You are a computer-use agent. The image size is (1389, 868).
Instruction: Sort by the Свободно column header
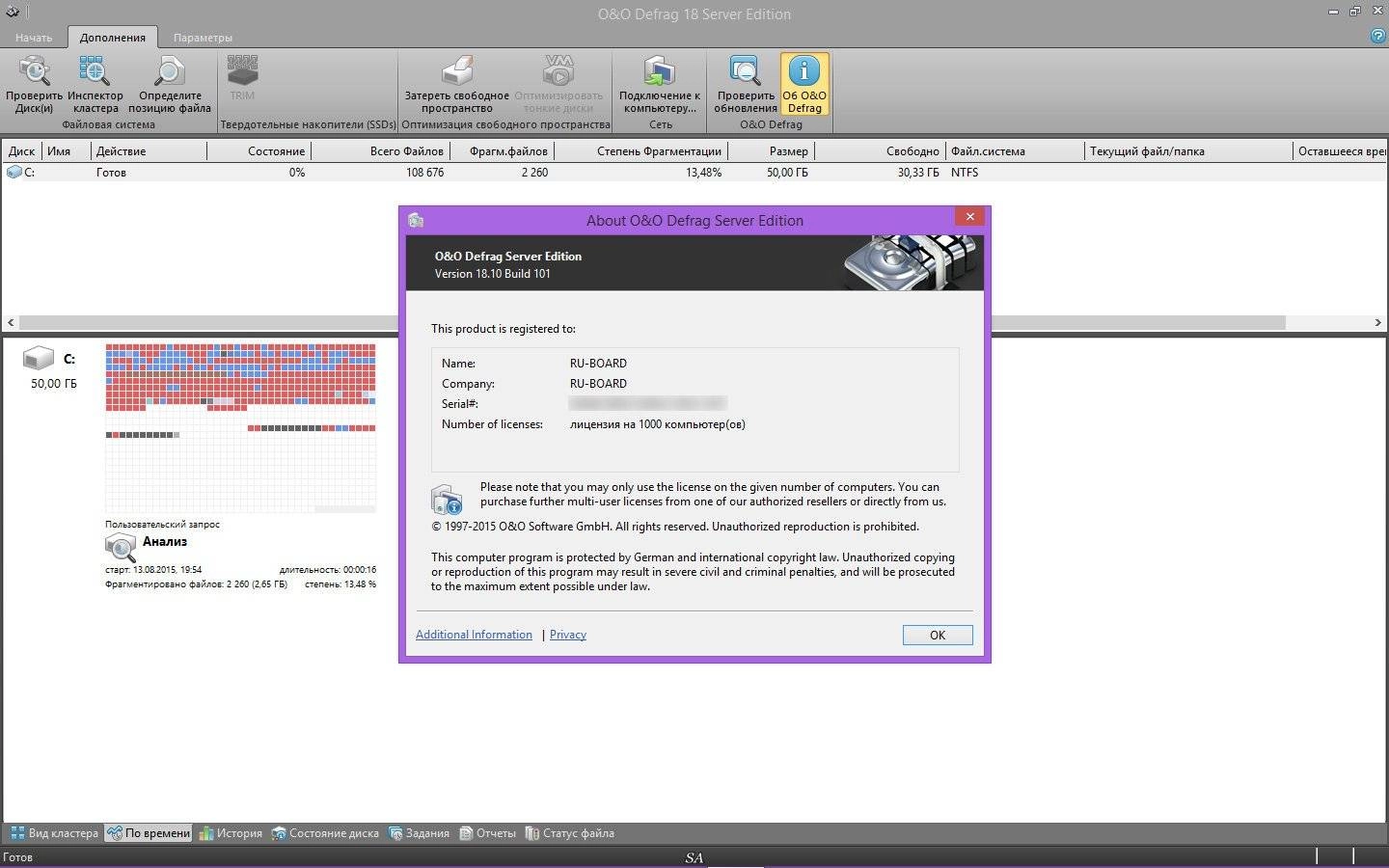(x=880, y=151)
